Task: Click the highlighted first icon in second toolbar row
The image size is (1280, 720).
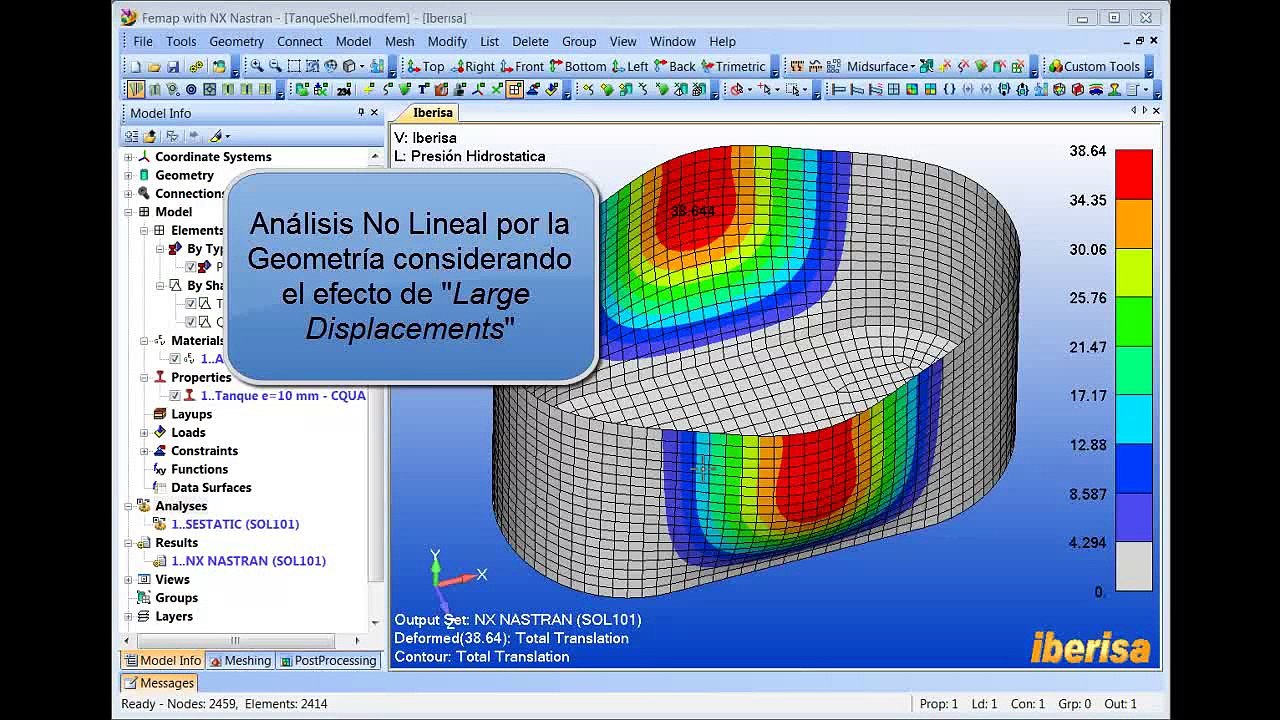Action: coord(136,89)
